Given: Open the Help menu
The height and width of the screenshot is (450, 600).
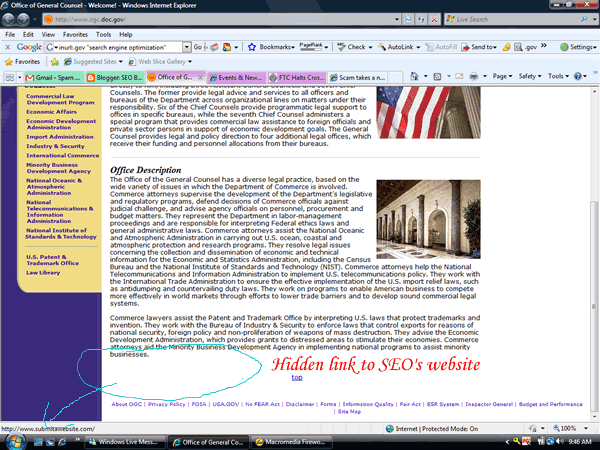Looking at the screenshot, I should click(x=126, y=34).
